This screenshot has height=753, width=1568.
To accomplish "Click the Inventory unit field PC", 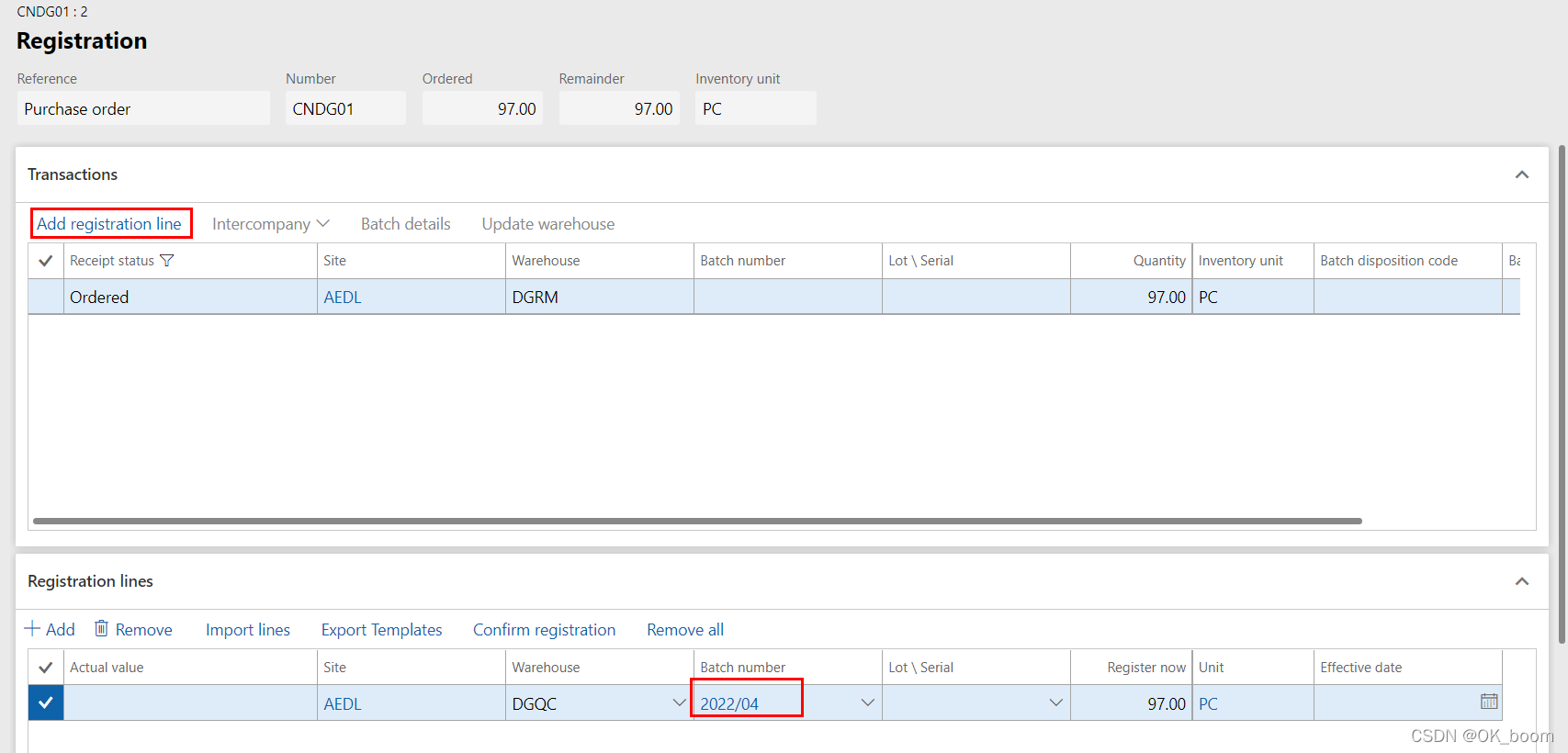I will tap(756, 108).
